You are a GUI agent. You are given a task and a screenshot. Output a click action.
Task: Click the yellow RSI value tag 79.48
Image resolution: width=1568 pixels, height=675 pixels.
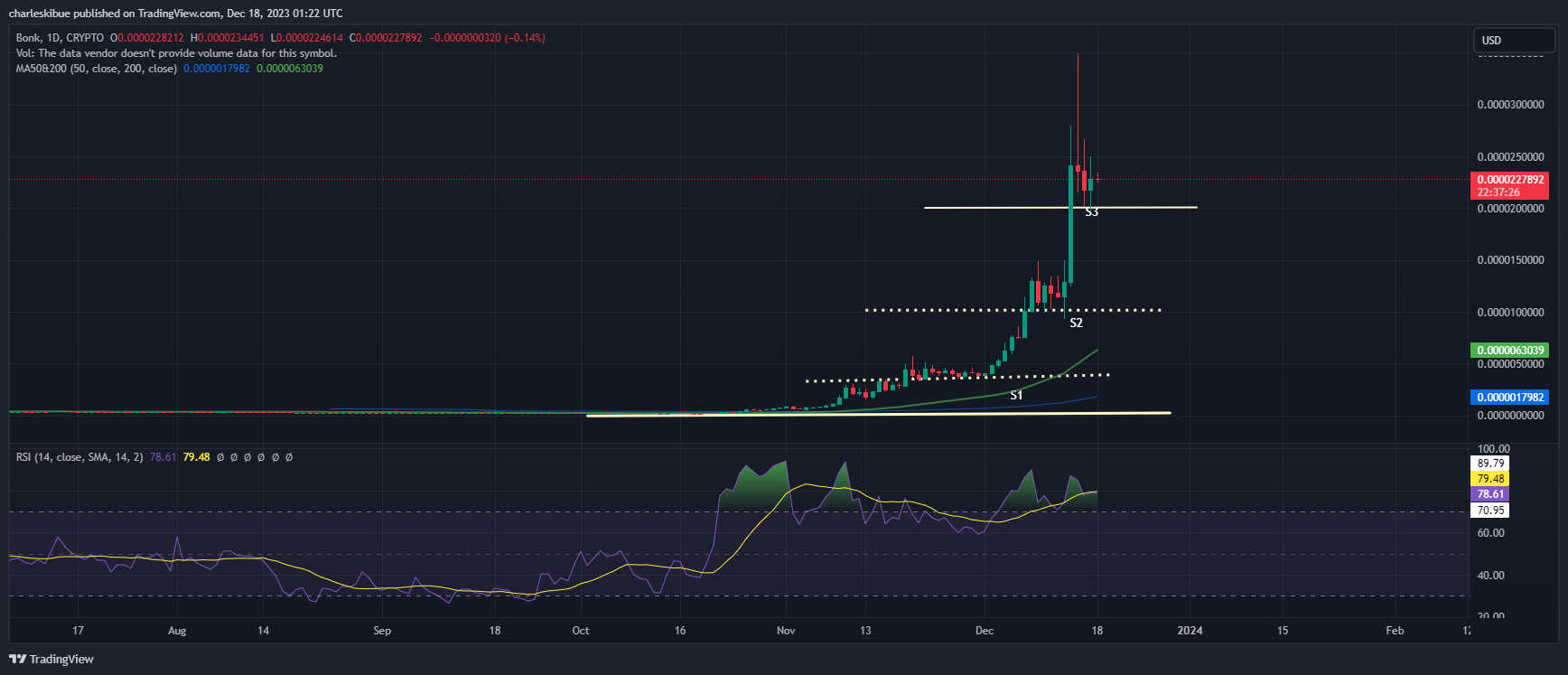point(1490,479)
